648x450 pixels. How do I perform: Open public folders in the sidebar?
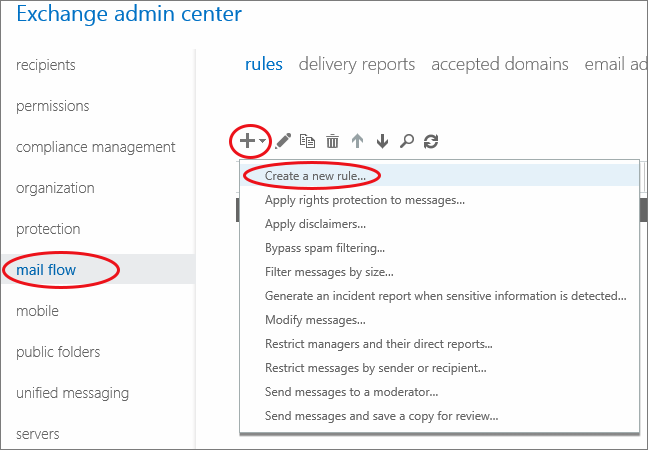[59, 352]
